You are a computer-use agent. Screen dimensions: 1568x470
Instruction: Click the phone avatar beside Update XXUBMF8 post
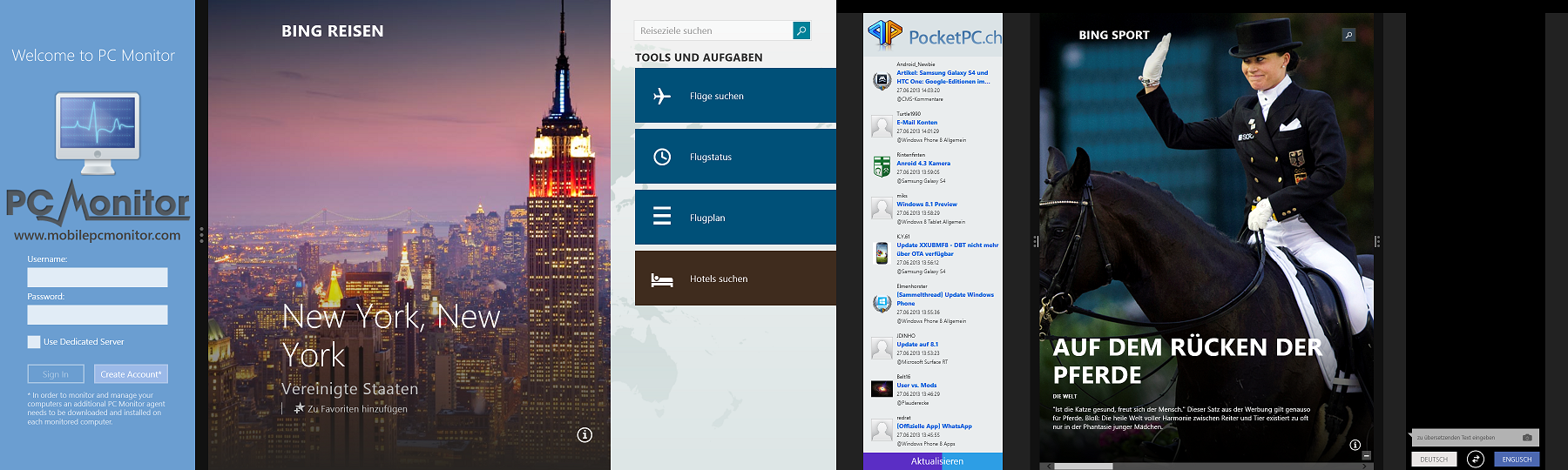coord(882,253)
